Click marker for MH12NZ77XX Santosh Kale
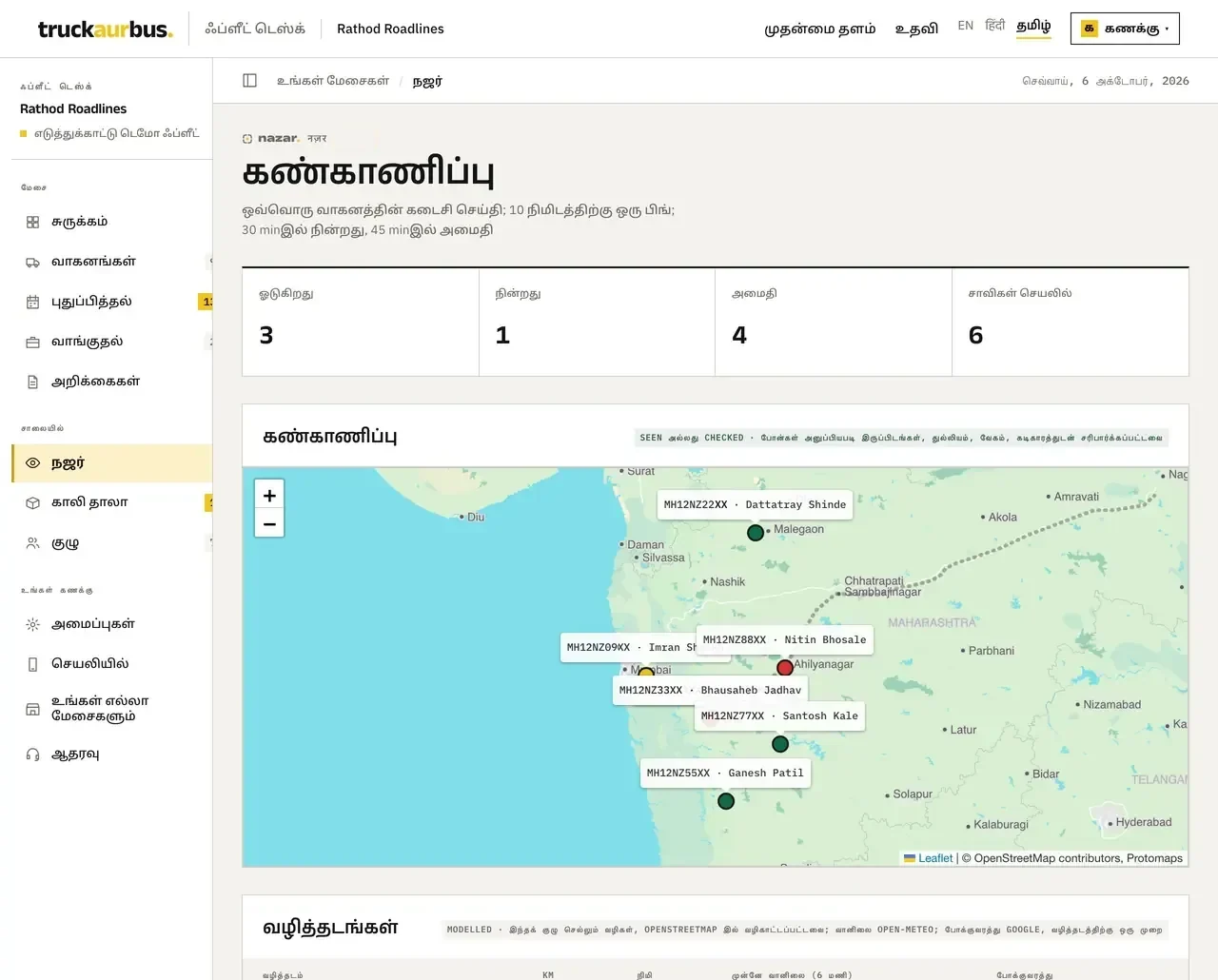Viewport: 1218px width, 980px height. pyautogui.click(x=780, y=744)
